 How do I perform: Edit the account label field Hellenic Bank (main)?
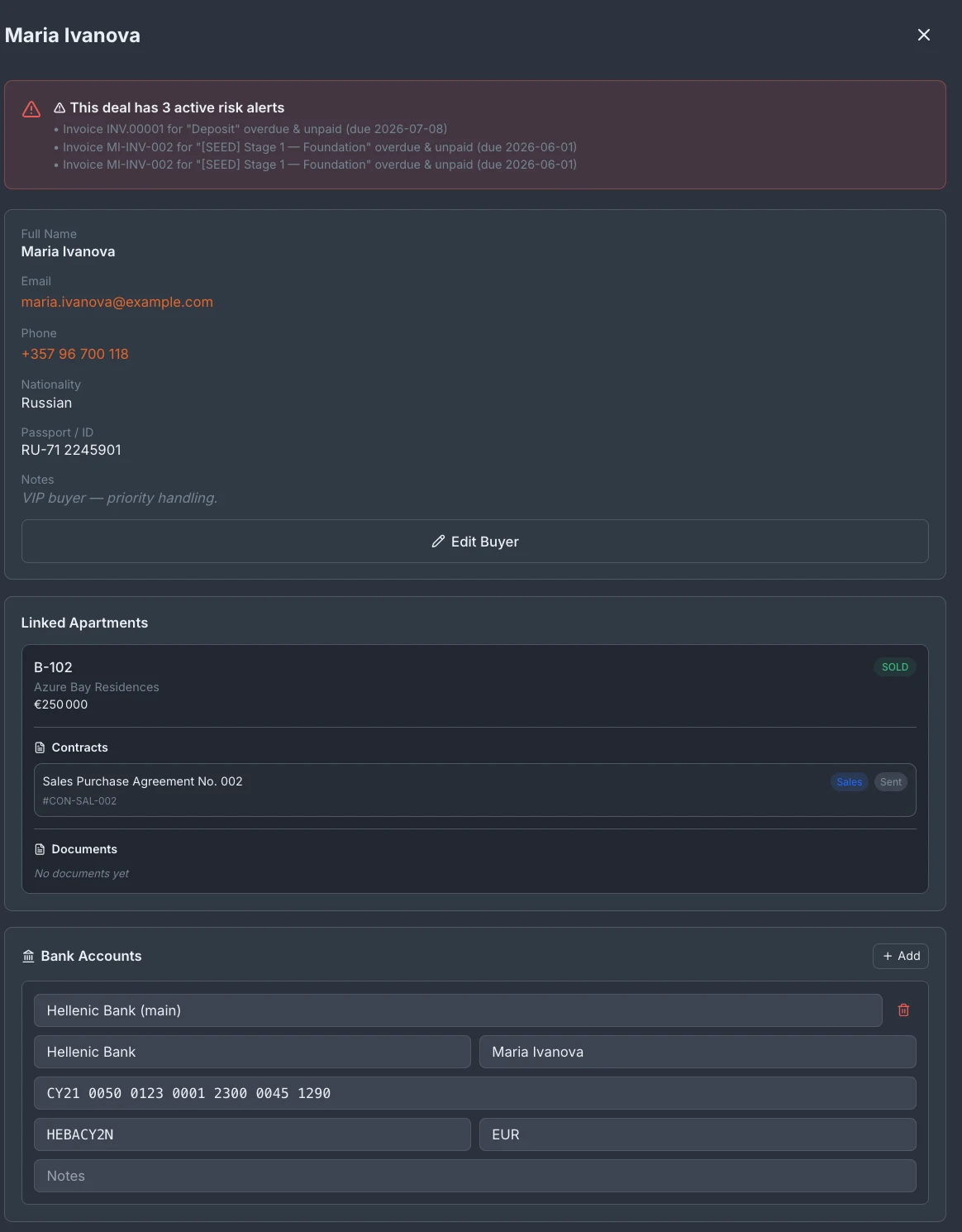point(458,1010)
